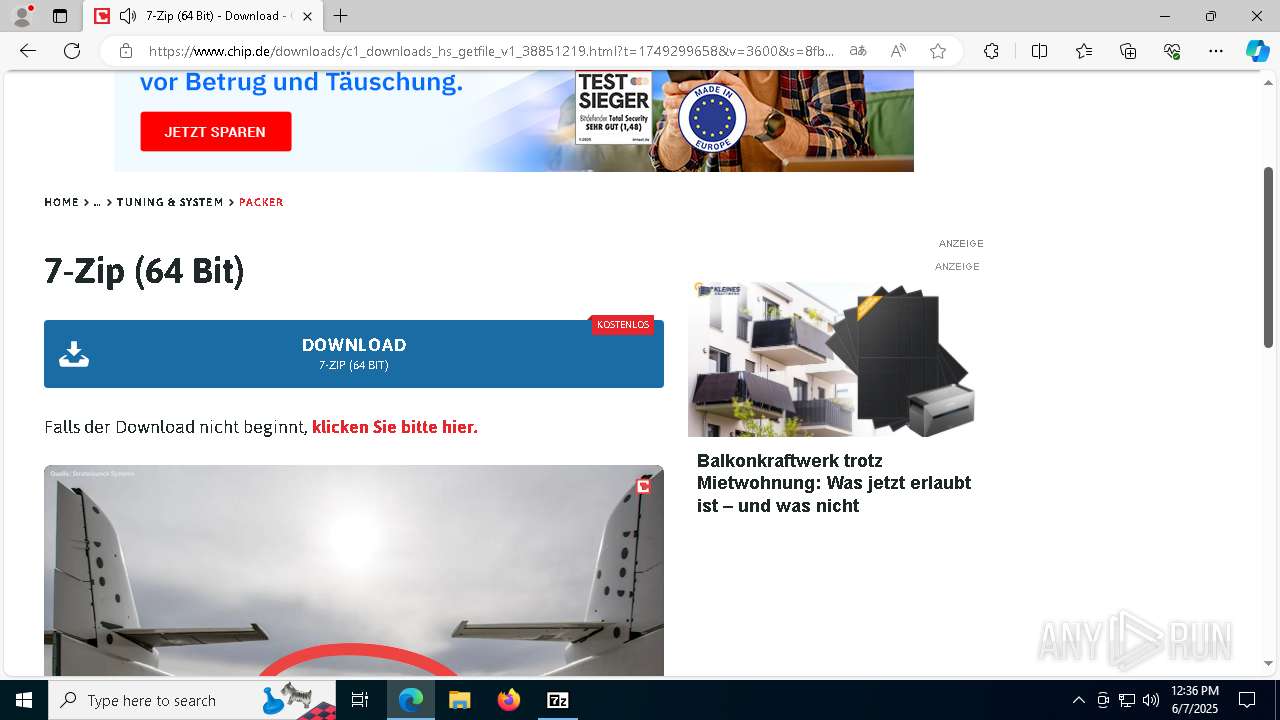Screen dimensions: 1280x720
Task: Open Collections icon
Action: pyautogui.click(x=1128, y=51)
